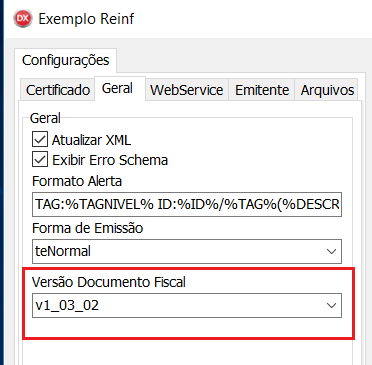The width and height of the screenshot is (372, 365).
Task: Open the Configurações main tab
Action: (66, 60)
